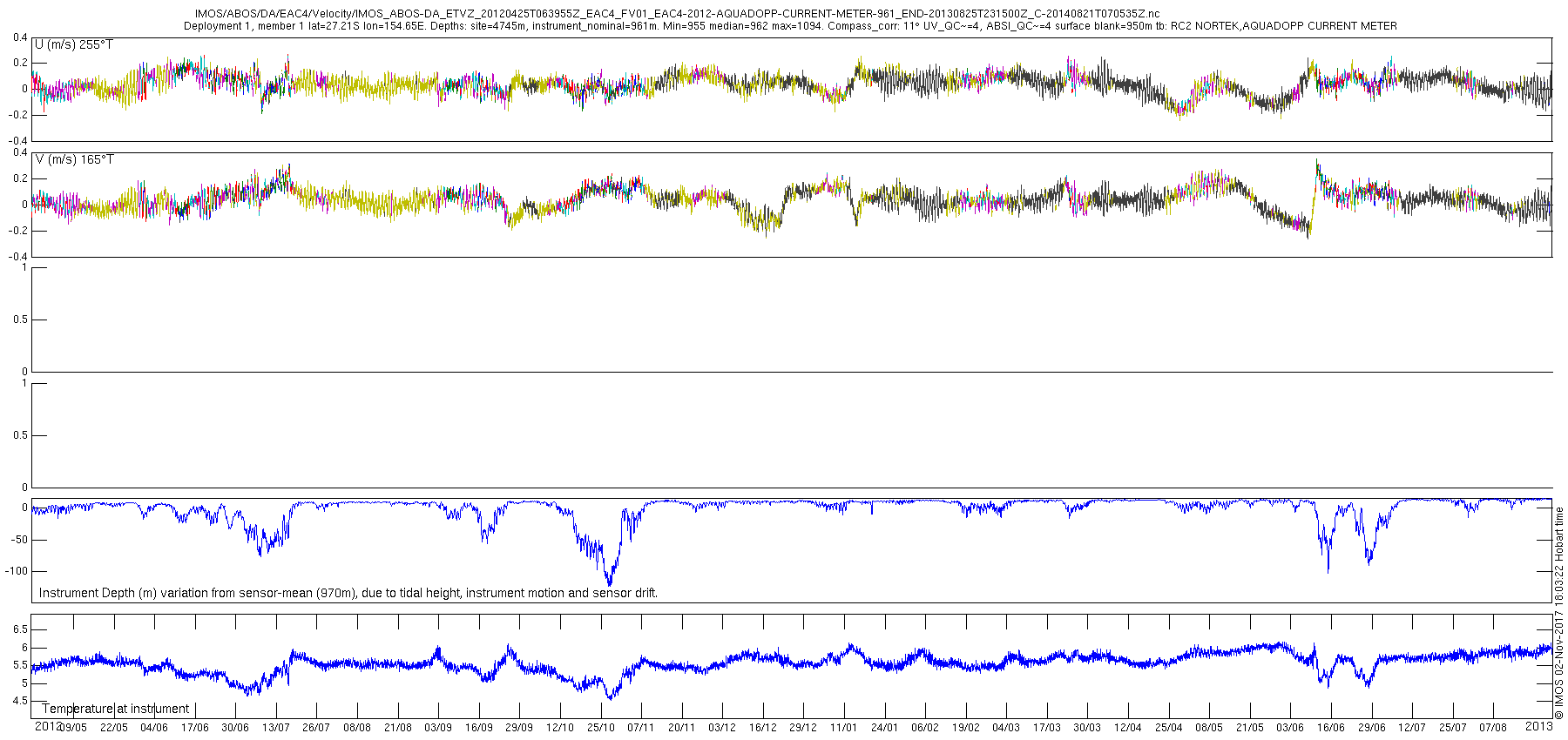This screenshot has width=1568, height=740.
Task: Select the 'U (m/s) 255°T' panel label
Action: (74, 44)
